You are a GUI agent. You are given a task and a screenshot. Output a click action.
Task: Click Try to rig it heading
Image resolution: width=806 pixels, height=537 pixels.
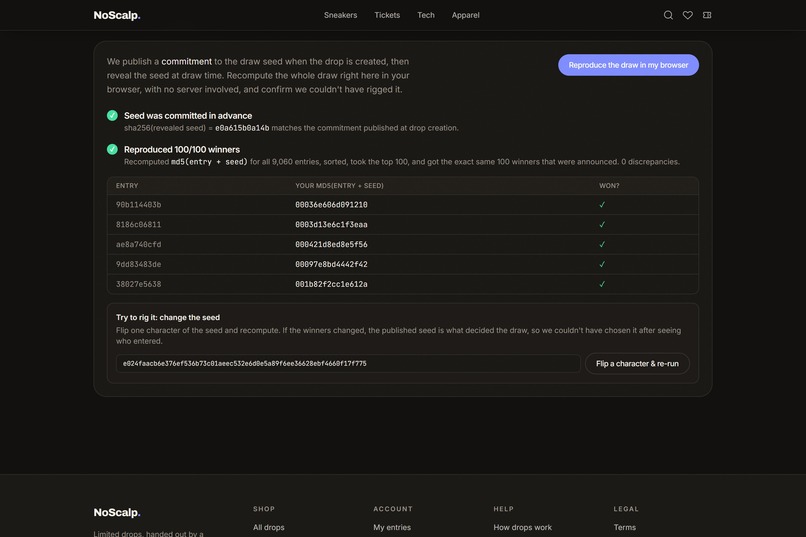pos(168,318)
